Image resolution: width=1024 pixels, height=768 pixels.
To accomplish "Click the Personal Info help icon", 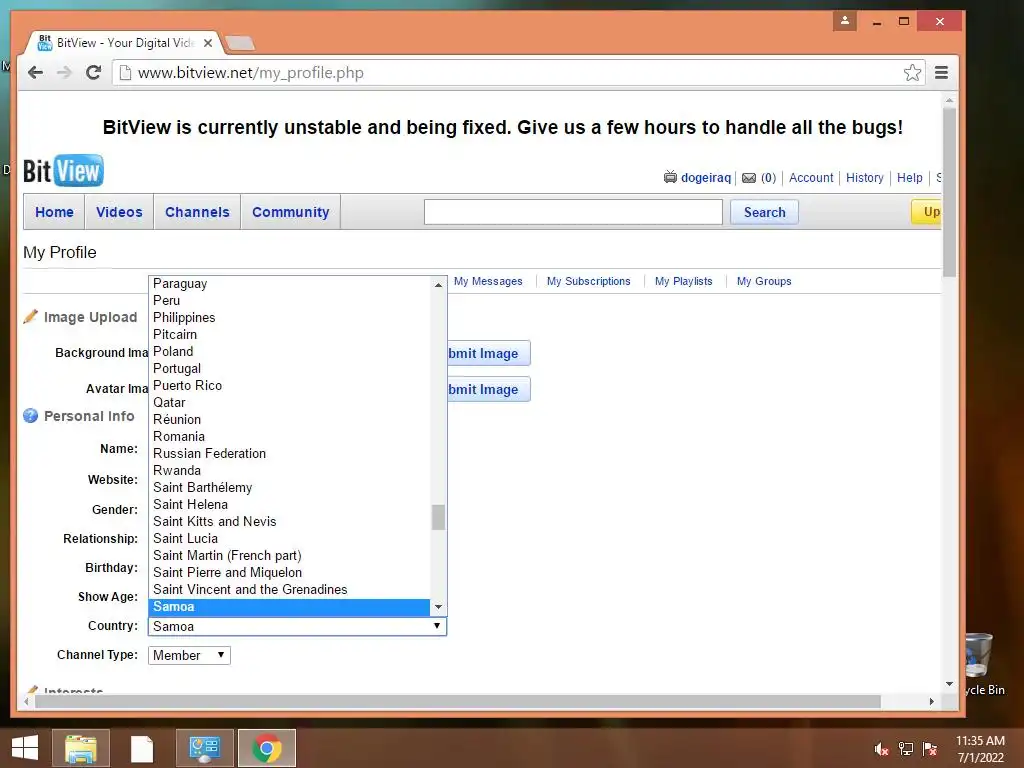I will [31, 416].
